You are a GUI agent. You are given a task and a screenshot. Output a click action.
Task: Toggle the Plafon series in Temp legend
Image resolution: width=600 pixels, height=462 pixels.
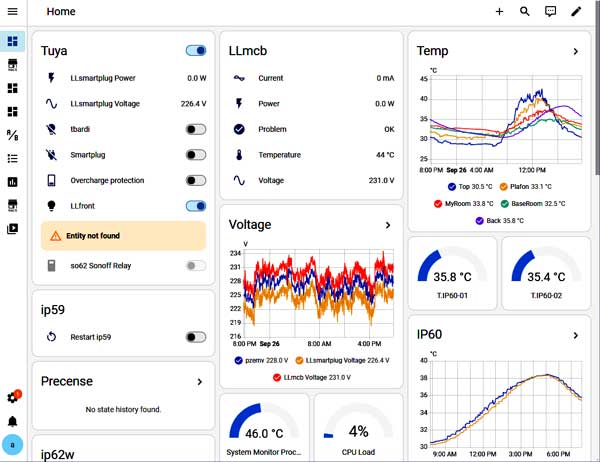pyautogui.click(x=526, y=186)
